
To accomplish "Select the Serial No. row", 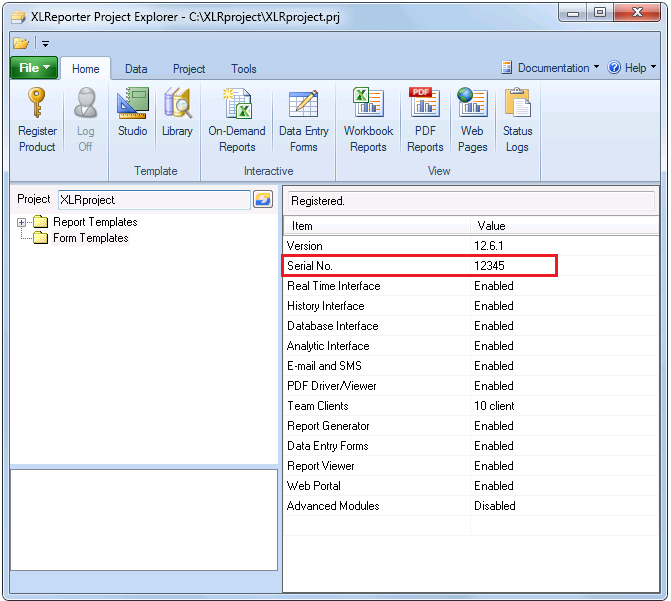I will pos(471,266).
